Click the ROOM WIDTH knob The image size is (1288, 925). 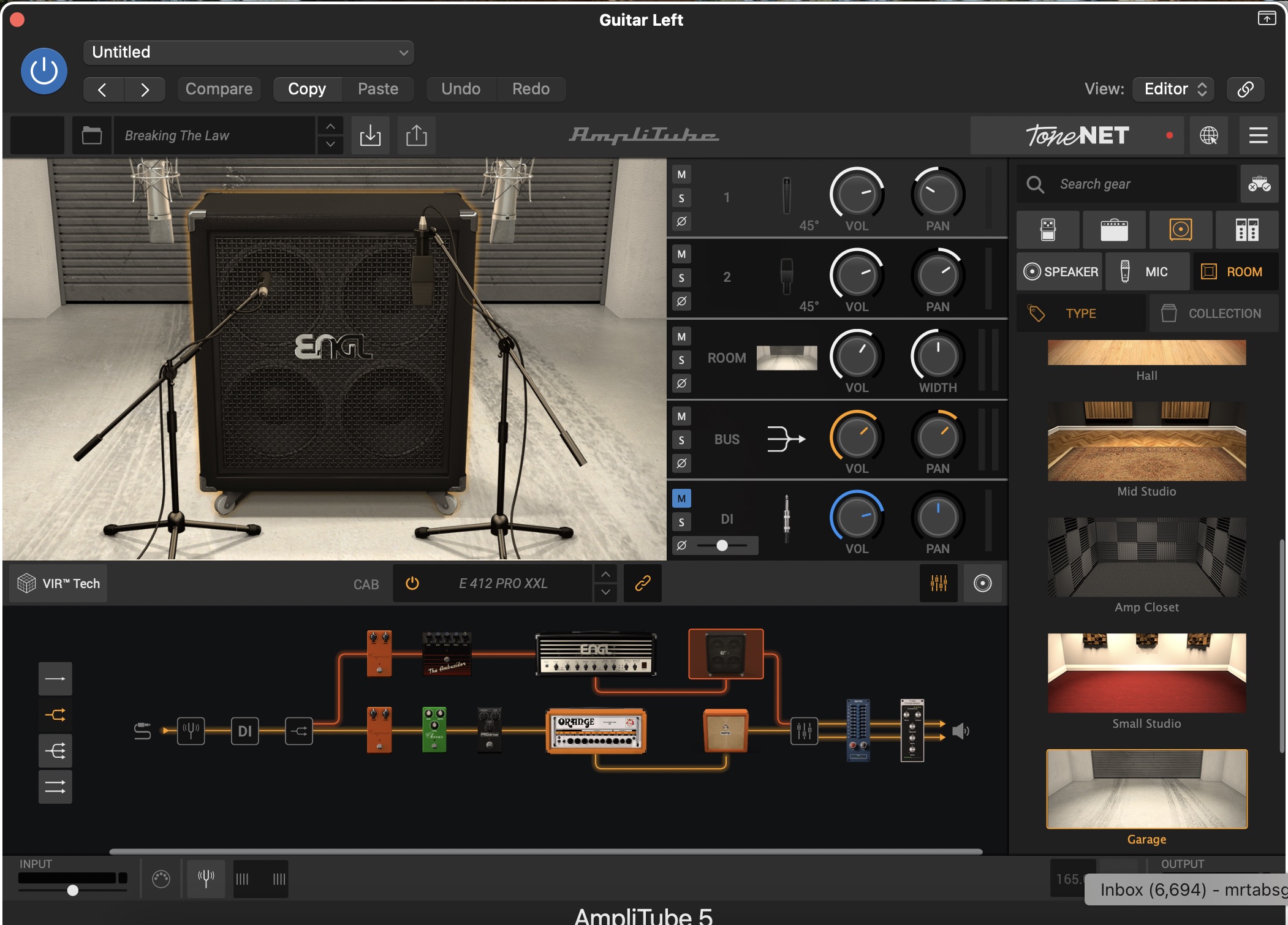coord(938,356)
